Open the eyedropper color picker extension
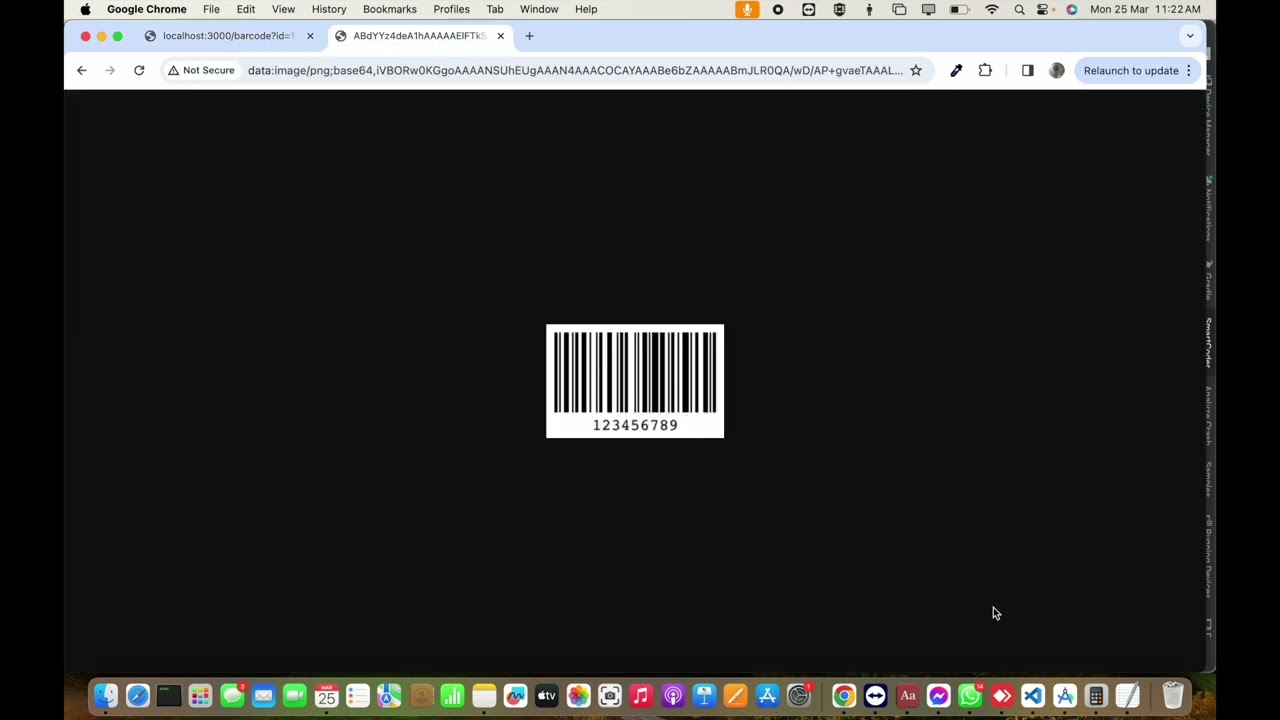Viewport: 1280px width, 720px height. click(x=956, y=70)
